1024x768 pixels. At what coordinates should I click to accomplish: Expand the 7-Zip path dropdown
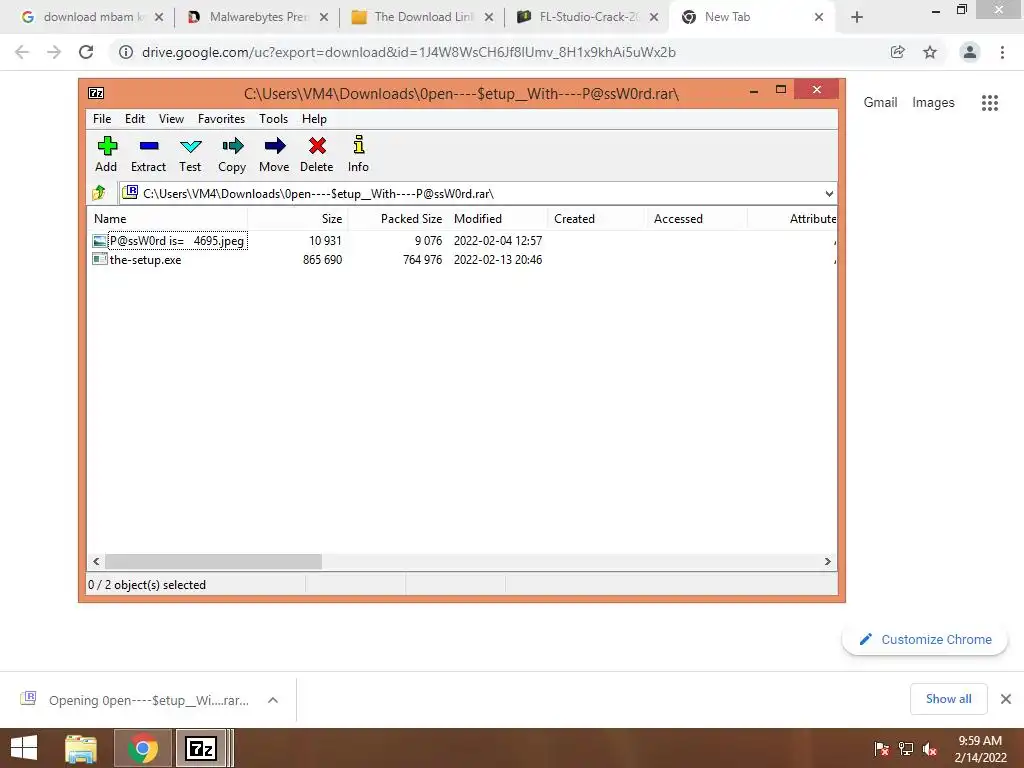[x=829, y=193]
